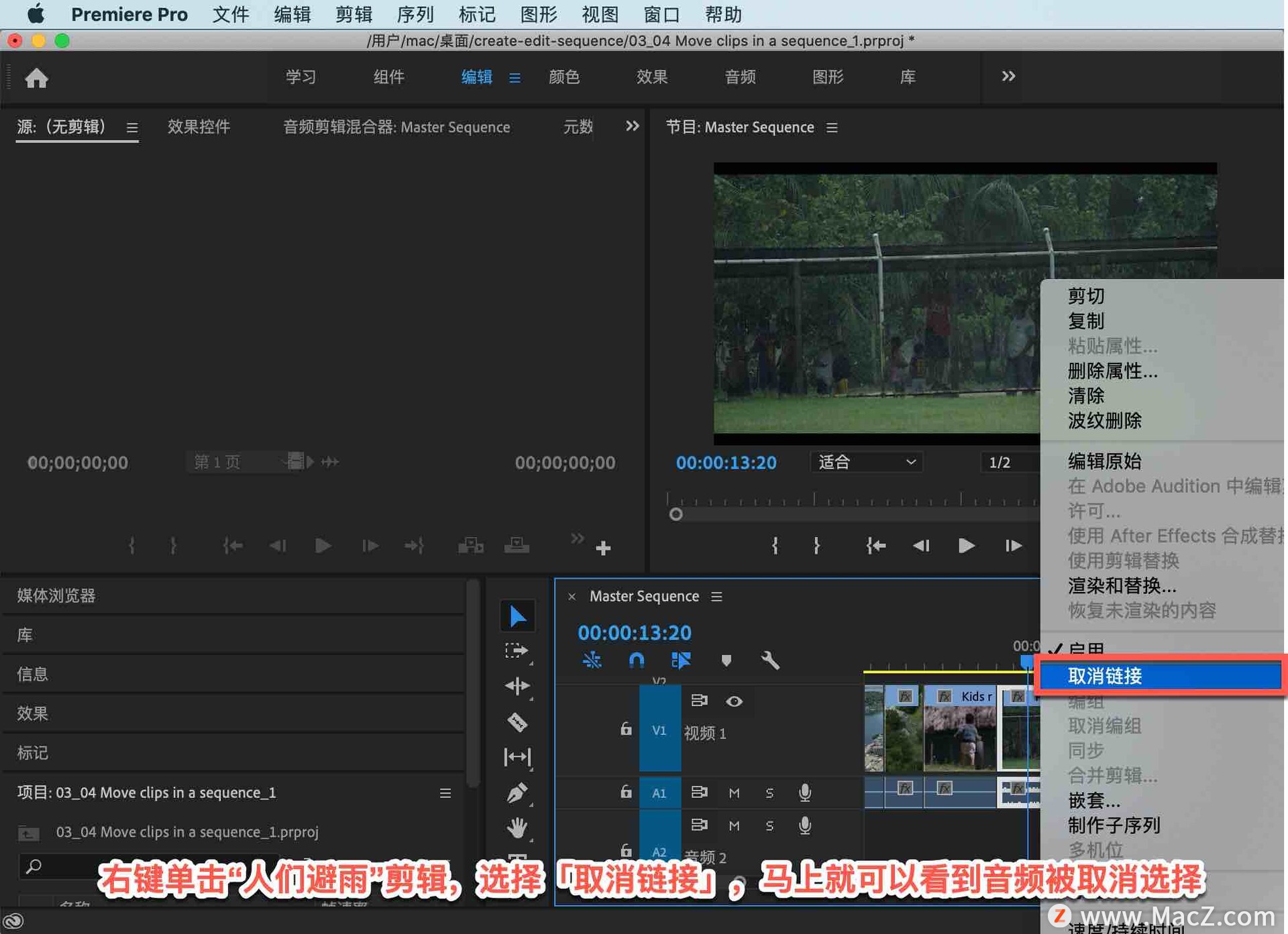Enable voice-over record on A2
Screen dimensions: 1288x934
[x=805, y=825]
